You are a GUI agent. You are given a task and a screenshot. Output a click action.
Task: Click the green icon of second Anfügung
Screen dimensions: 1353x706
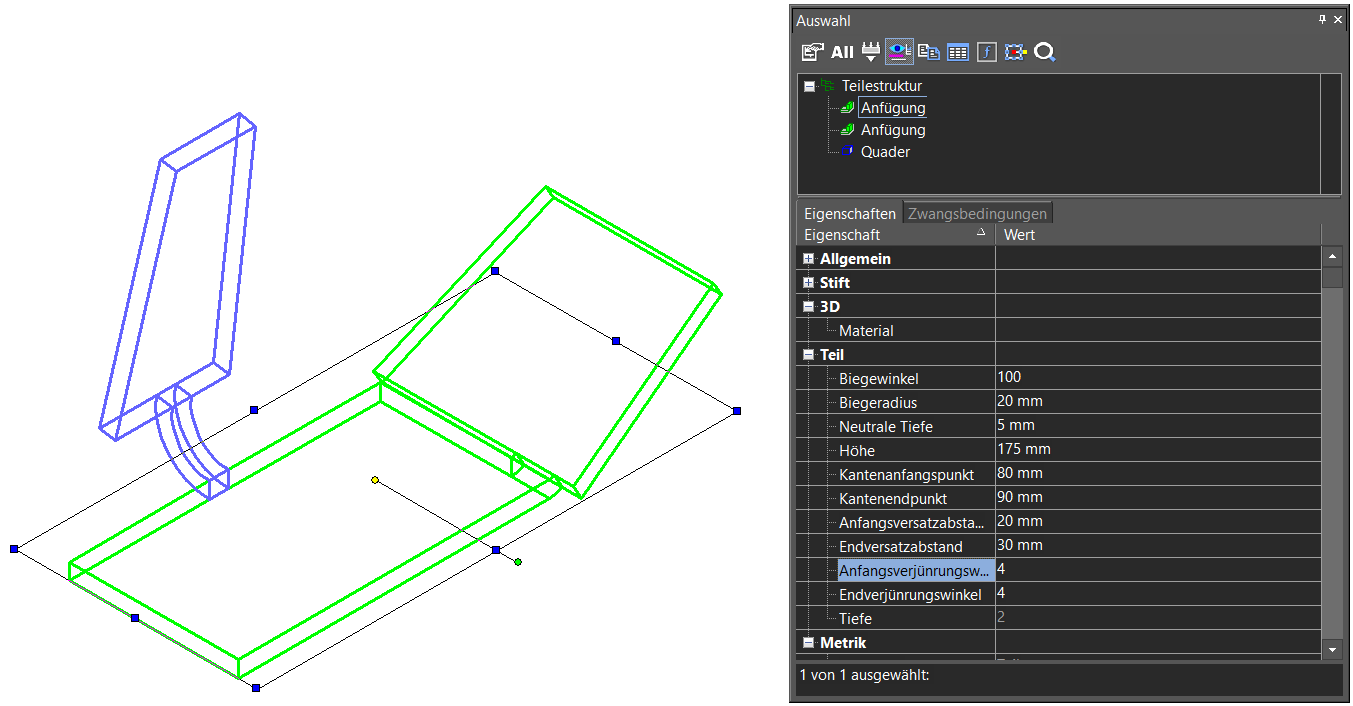pyautogui.click(x=847, y=130)
